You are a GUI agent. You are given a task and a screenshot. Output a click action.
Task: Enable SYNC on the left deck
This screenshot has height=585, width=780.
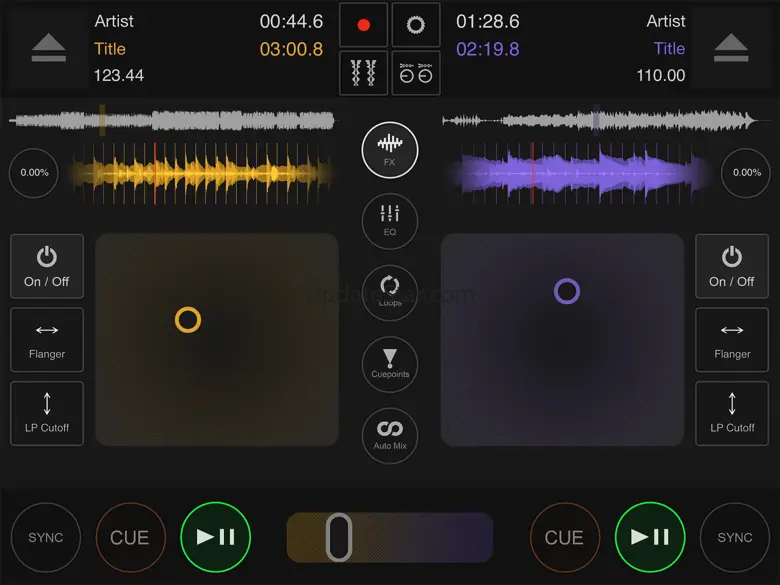point(46,537)
